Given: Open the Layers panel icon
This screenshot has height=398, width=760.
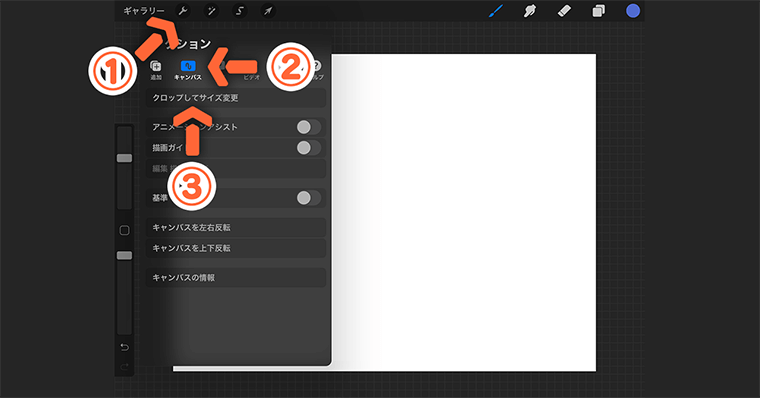Looking at the screenshot, I should (599, 11).
